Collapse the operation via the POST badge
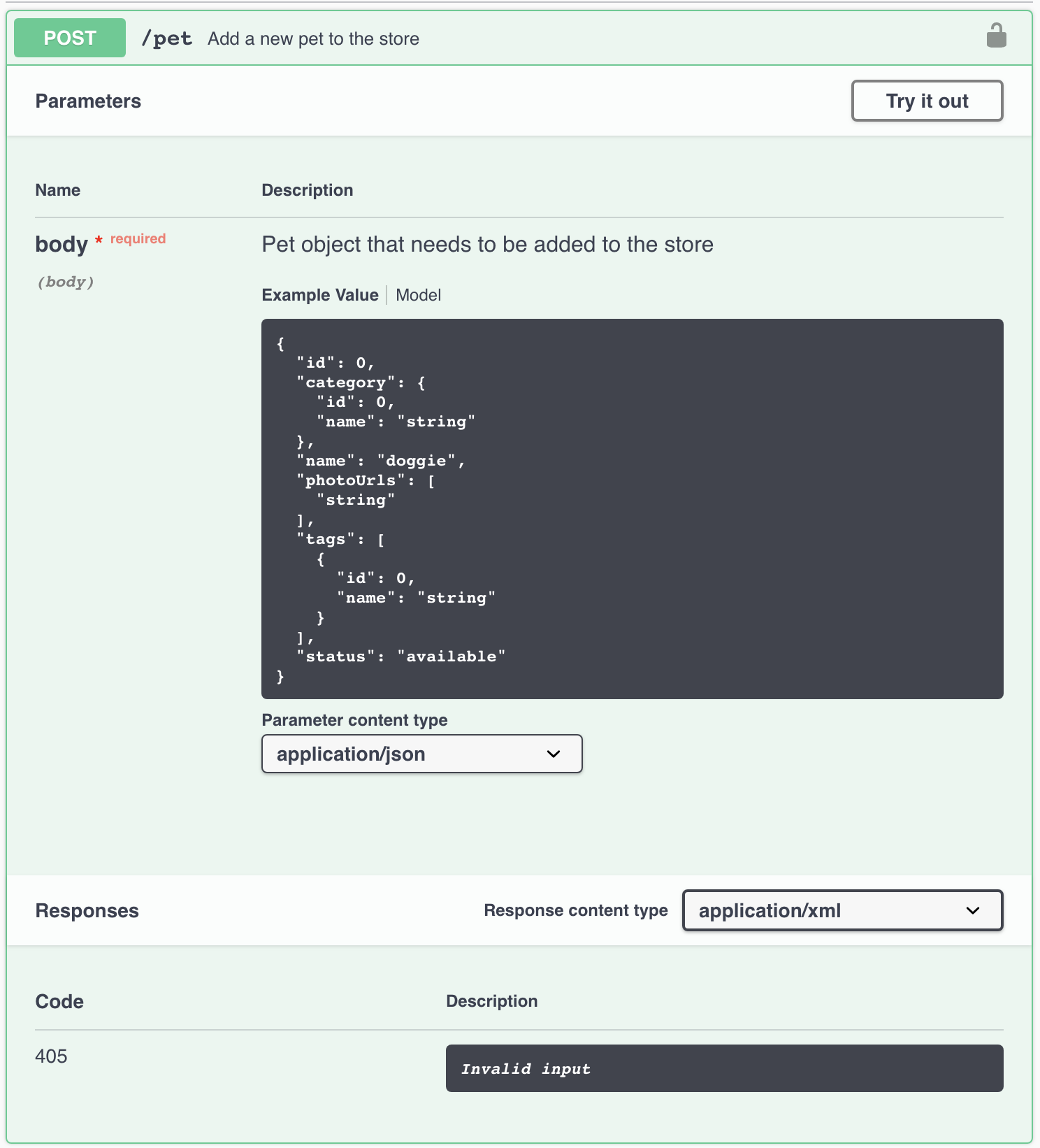This screenshot has width=1040, height=1148. [70, 38]
